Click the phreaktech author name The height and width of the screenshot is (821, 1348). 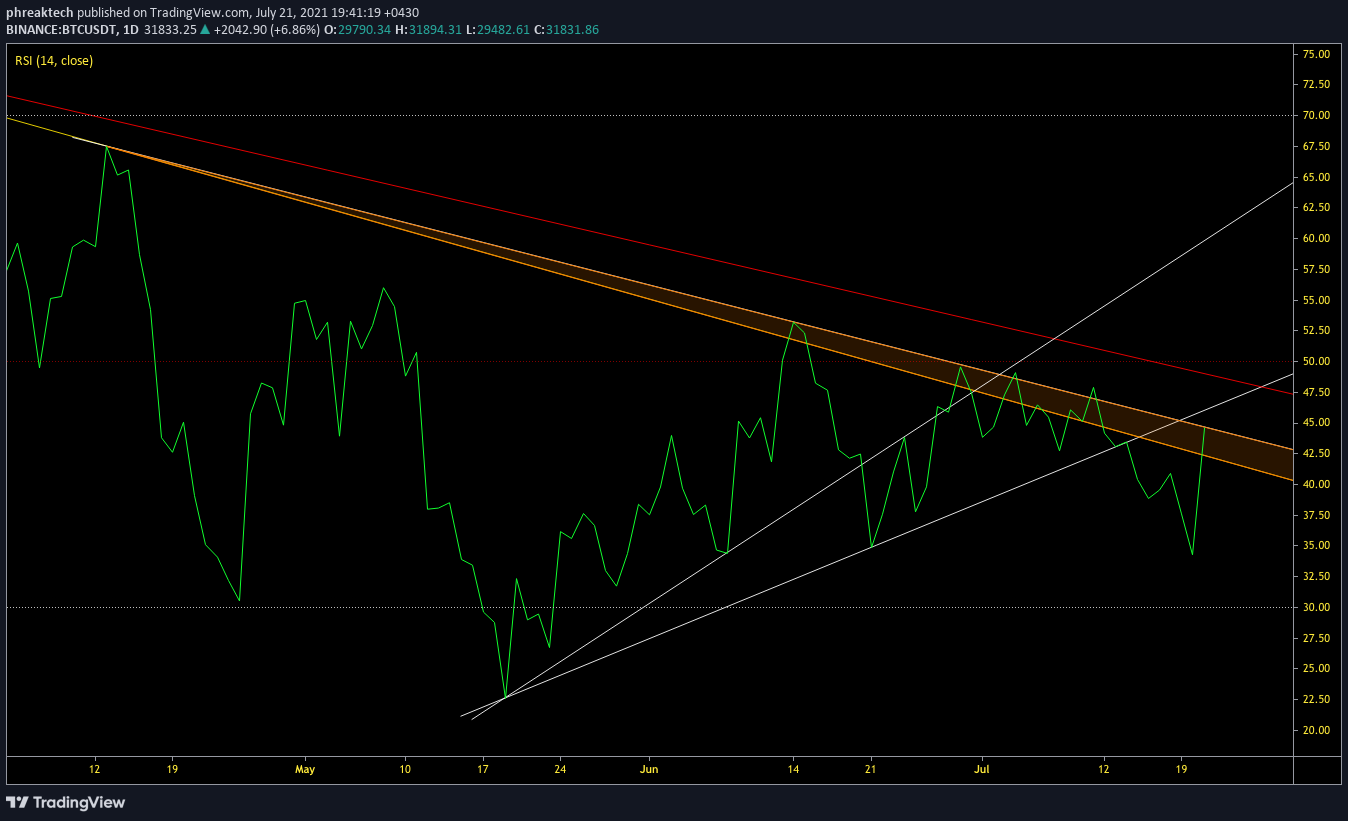[x=40, y=12]
